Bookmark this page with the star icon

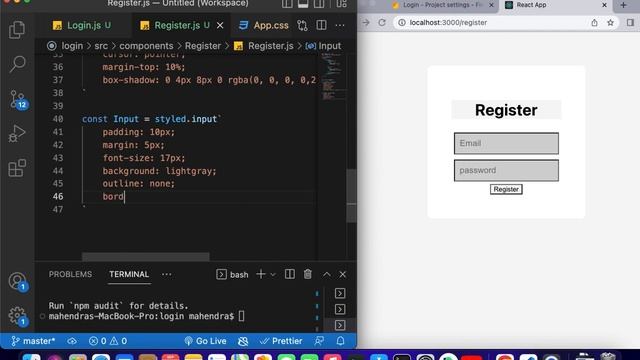pyautogui.click(x=610, y=22)
